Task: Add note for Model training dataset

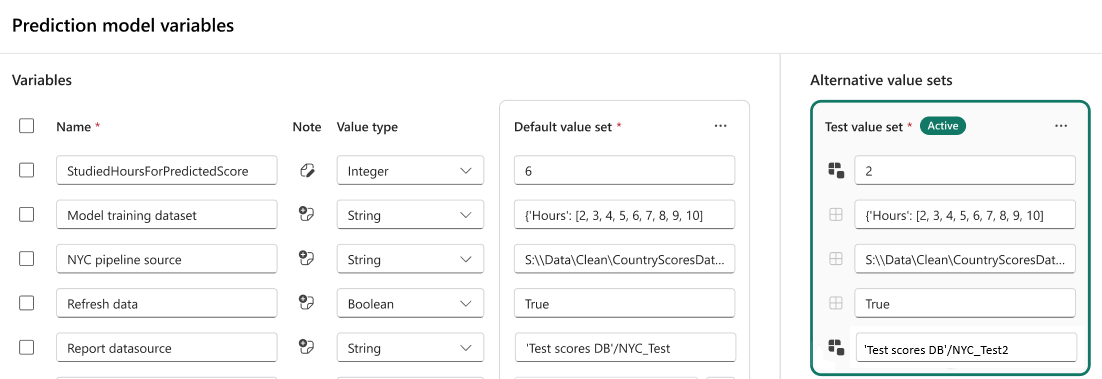Action: coord(306,215)
